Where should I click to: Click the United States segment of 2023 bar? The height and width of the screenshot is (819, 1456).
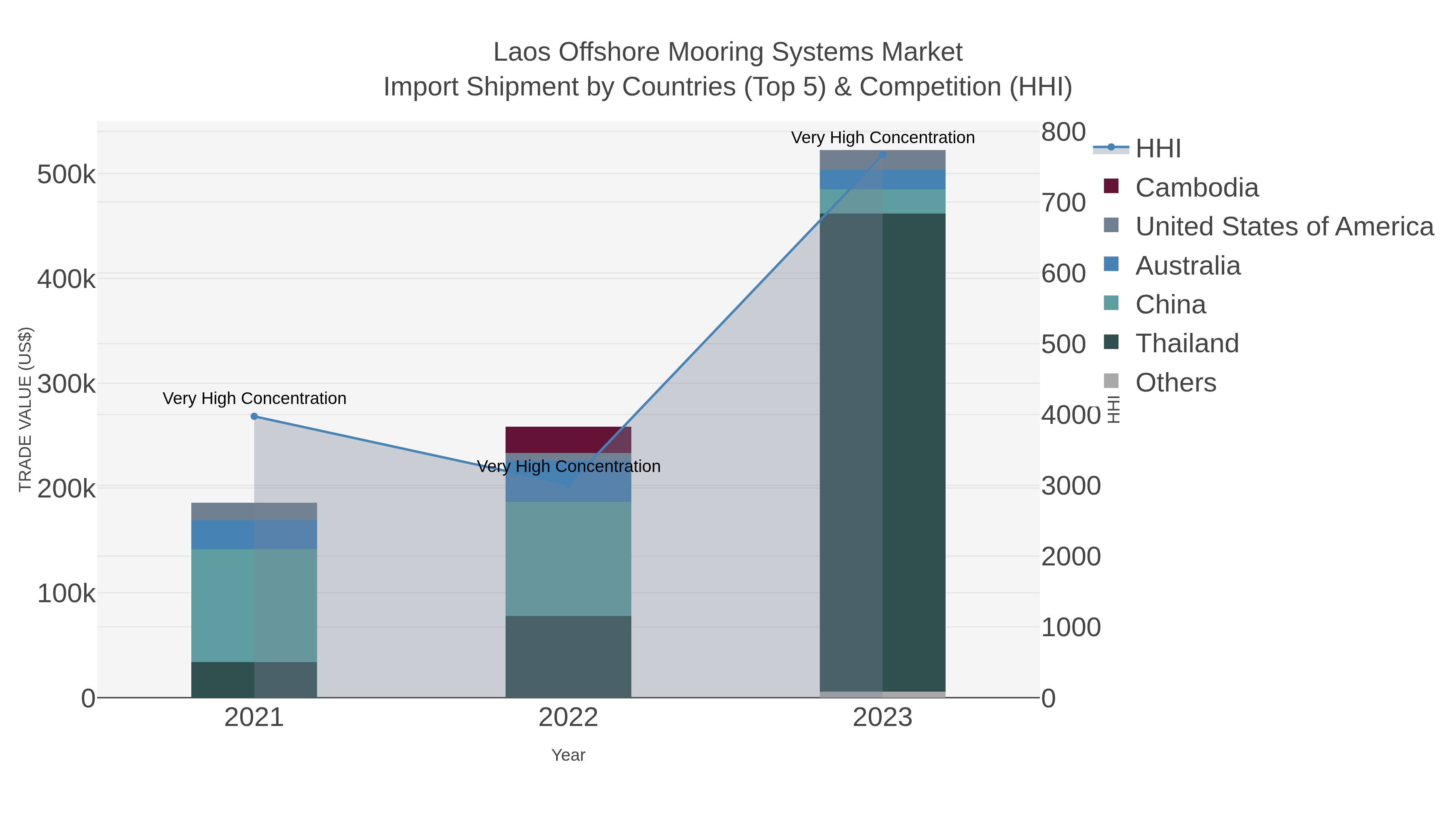[883, 160]
